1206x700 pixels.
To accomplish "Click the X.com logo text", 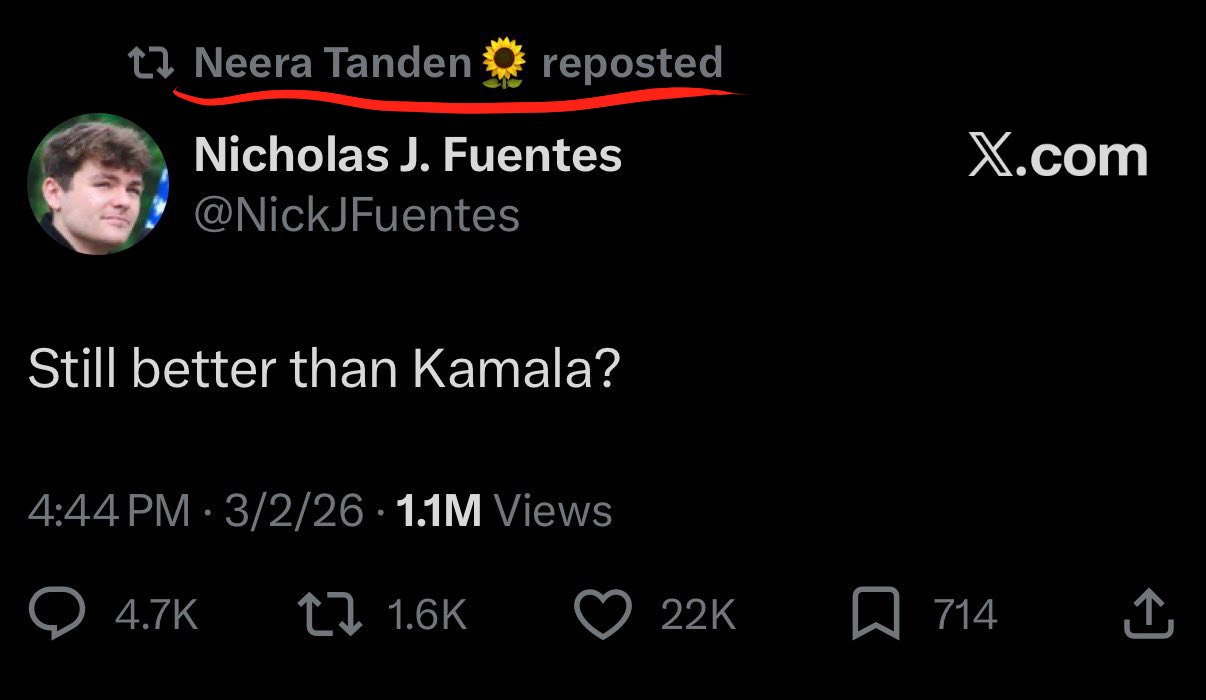I will 1058,157.
